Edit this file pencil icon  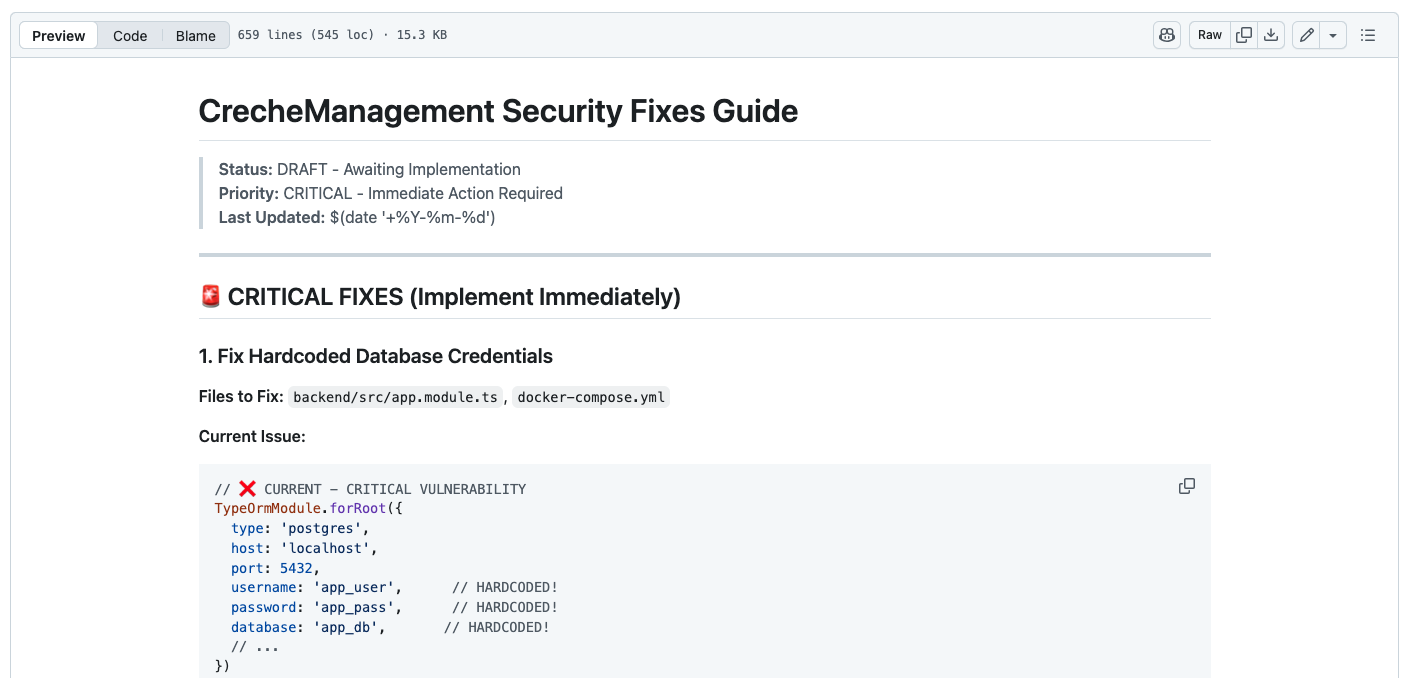click(x=1306, y=35)
